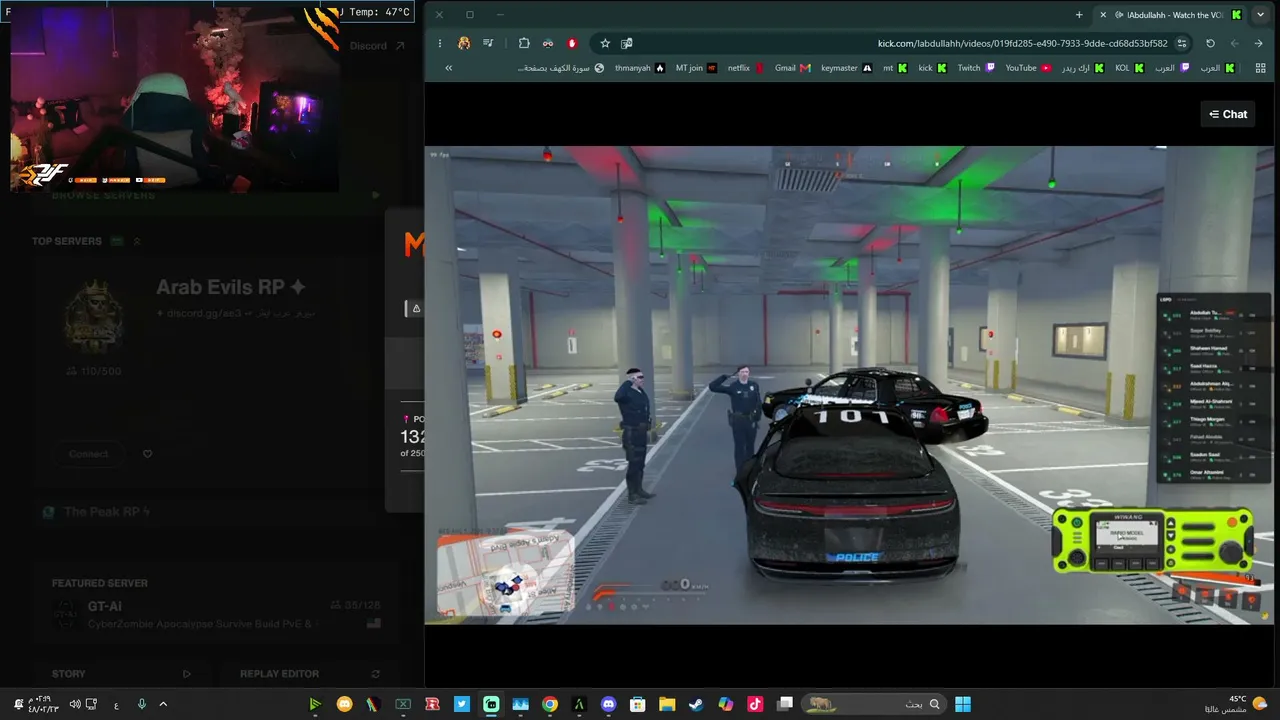Image resolution: width=1280 pixels, height=720 pixels.
Task: Select the lAbdullahh Watch the VOD tab
Action: [1170, 14]
